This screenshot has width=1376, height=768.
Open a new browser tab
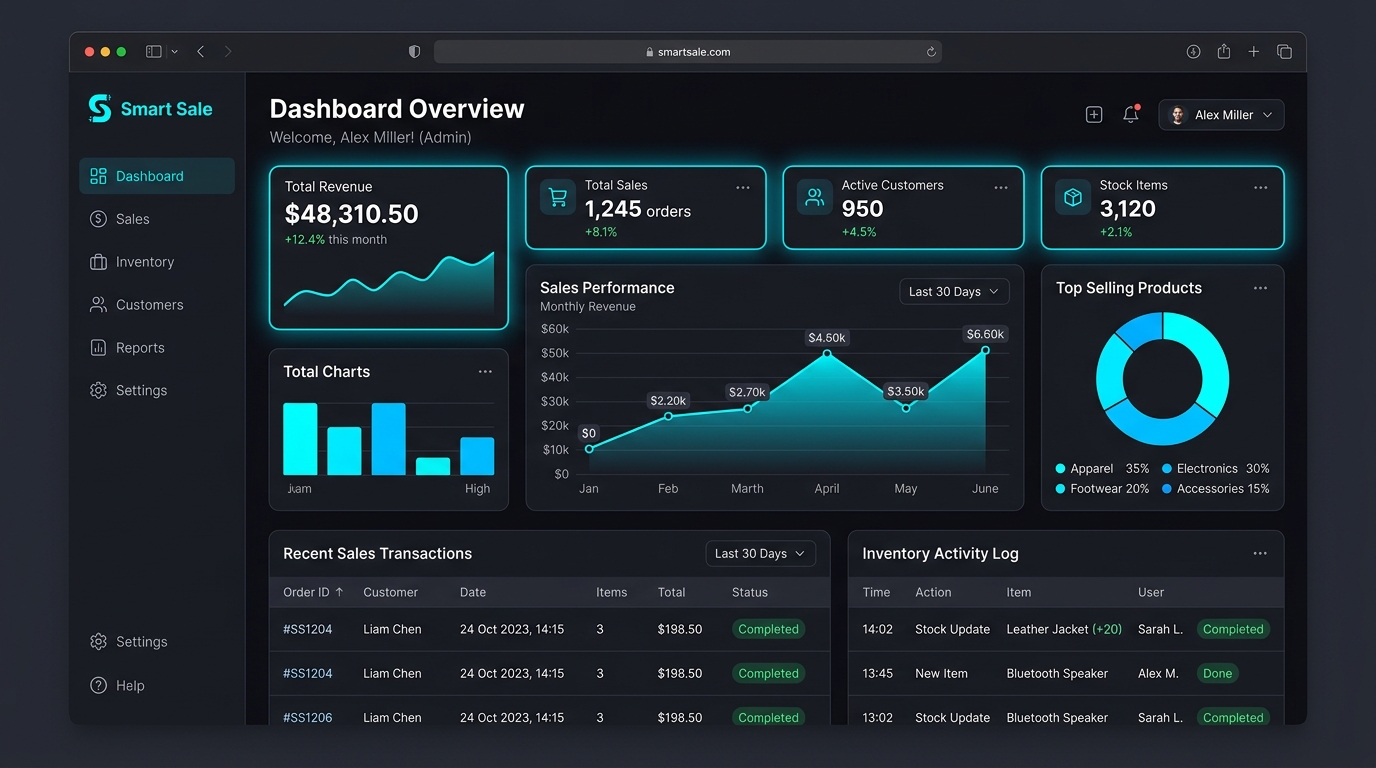click(1253, 52)
